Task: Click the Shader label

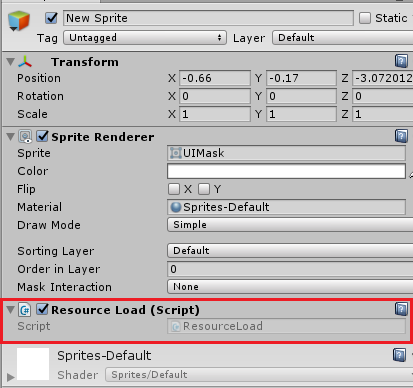Action: [x=78, y=375]
